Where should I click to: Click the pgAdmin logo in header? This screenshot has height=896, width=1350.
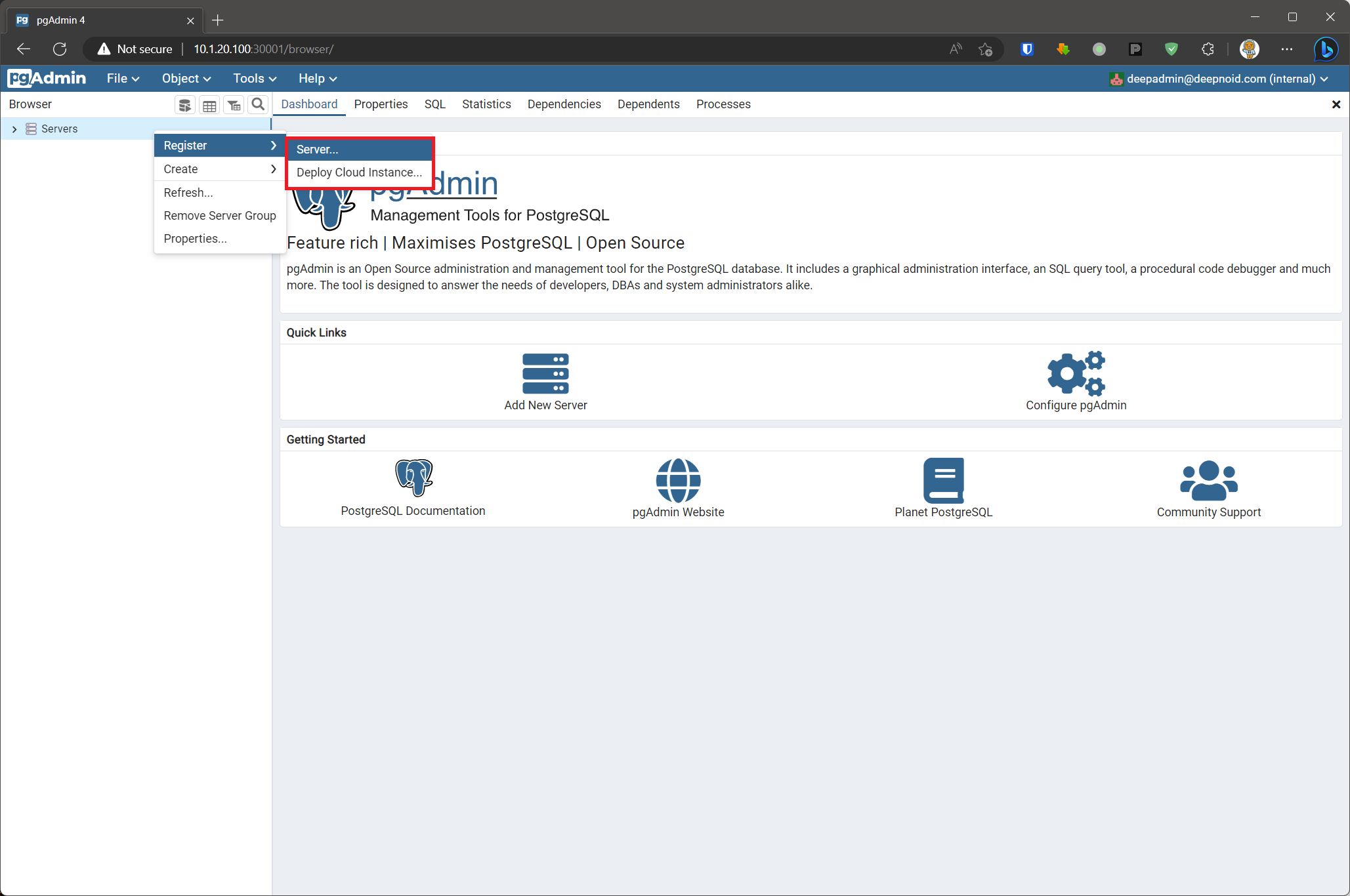click(x=47, y=78)
